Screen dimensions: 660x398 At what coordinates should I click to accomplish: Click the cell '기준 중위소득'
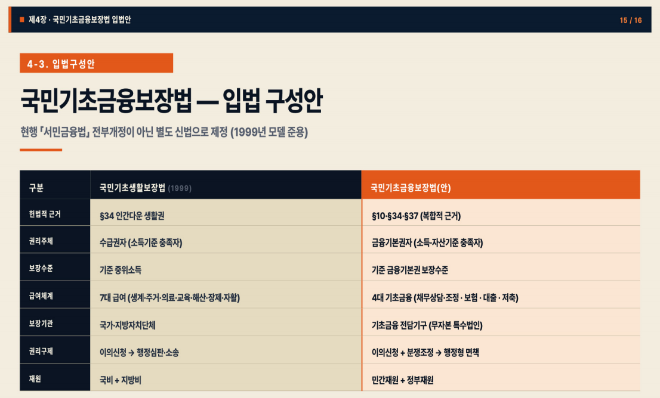coord(226,267)
